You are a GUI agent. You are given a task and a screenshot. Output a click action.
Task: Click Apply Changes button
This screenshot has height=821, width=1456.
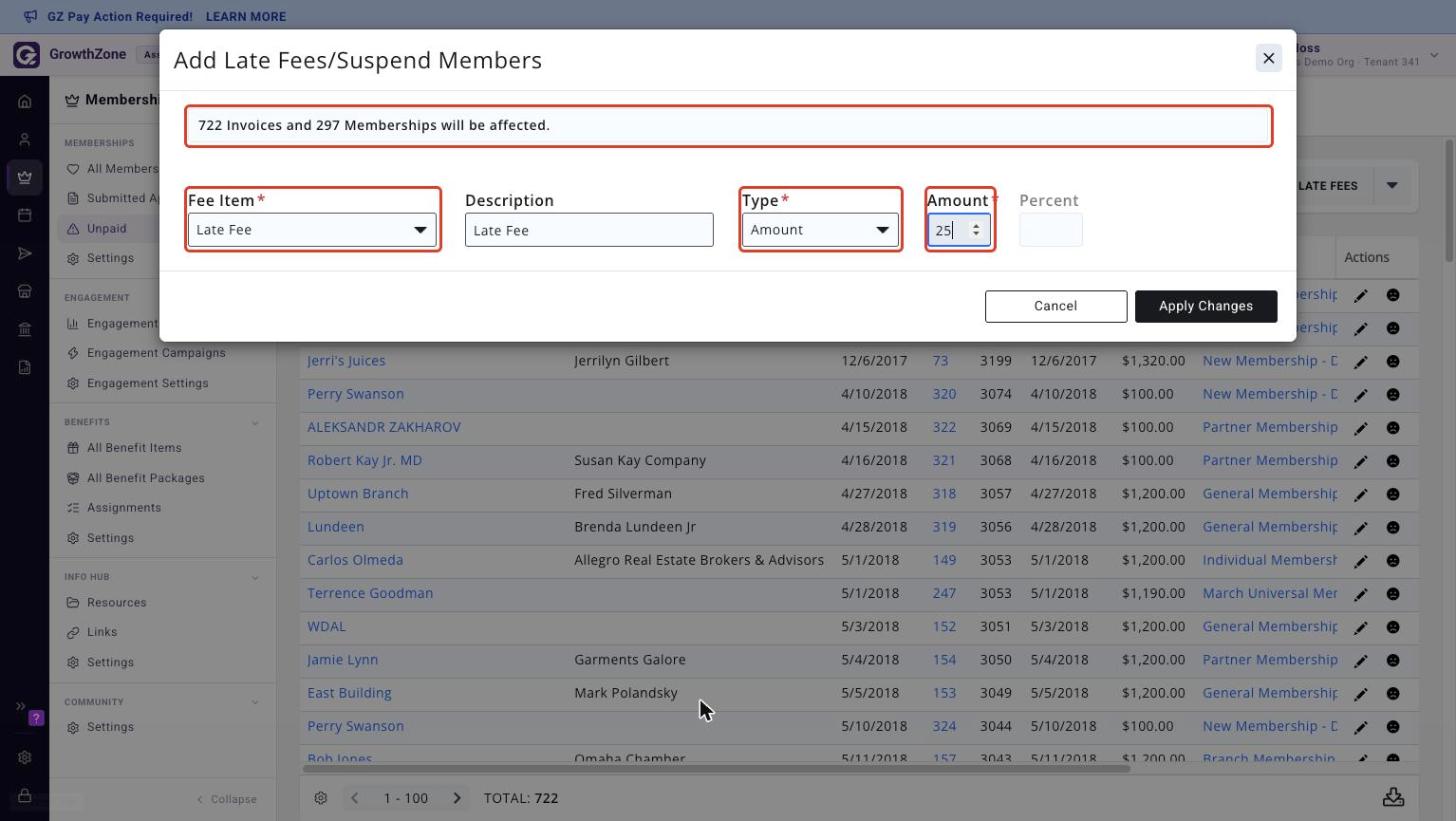(x=1206, y=306)
